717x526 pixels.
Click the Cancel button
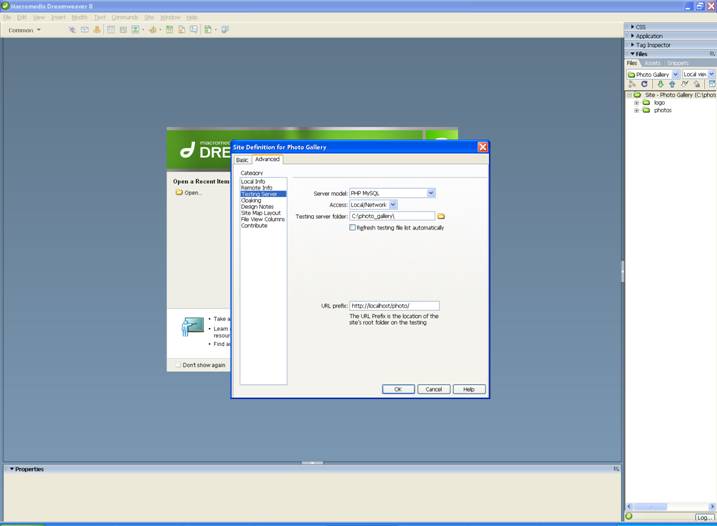pos(433,389)
